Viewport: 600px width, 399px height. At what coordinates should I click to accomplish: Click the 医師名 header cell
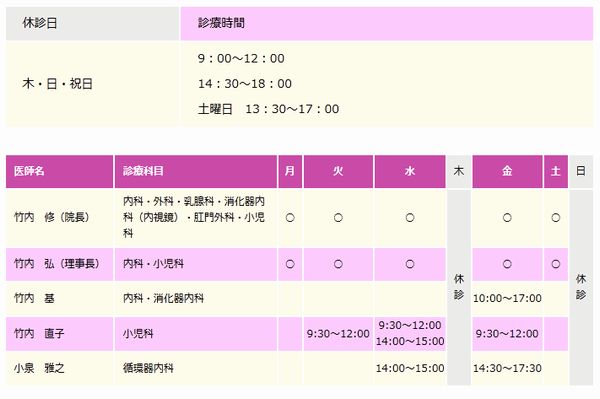59,171
